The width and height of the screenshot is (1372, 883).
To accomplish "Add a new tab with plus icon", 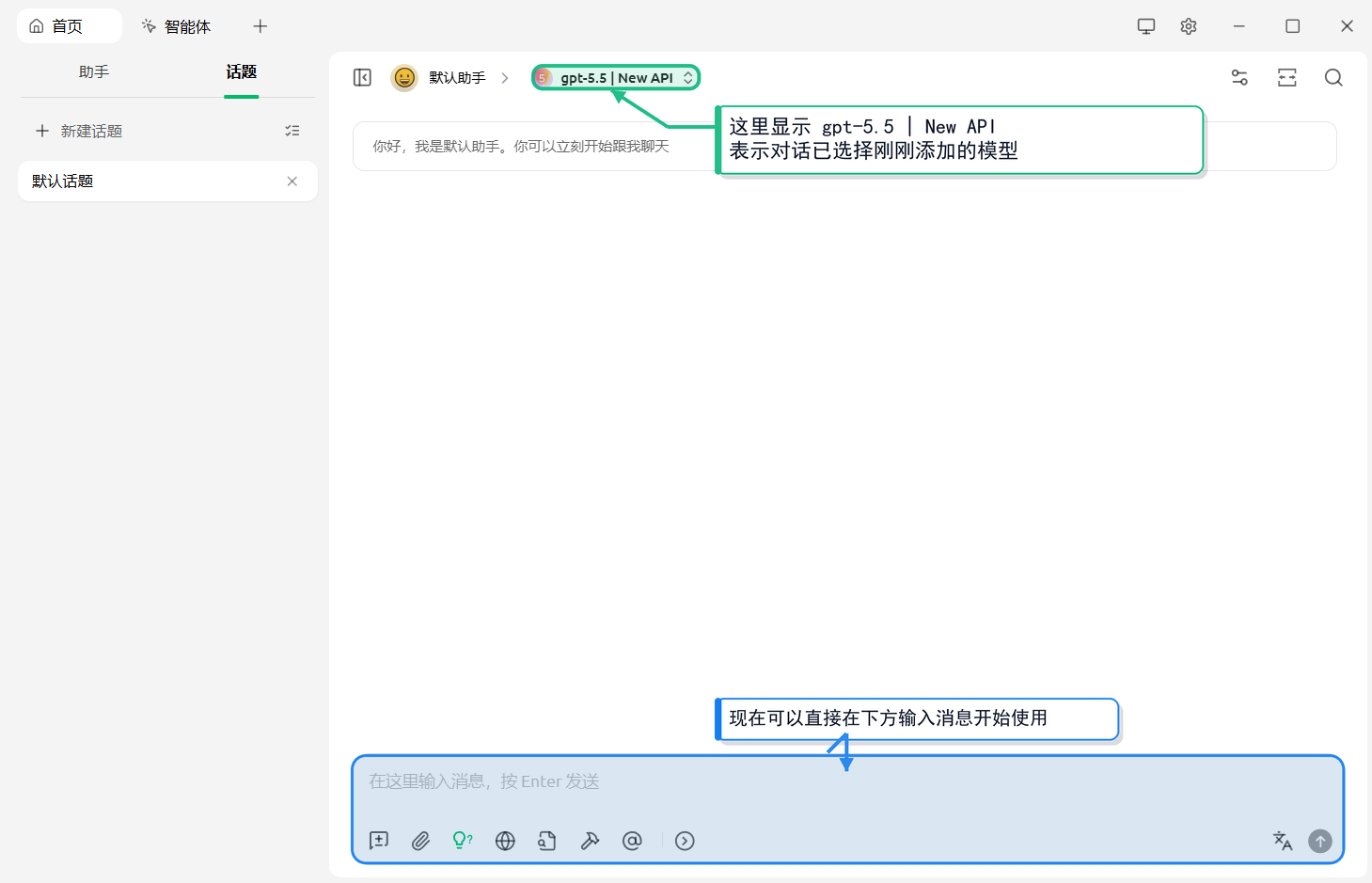I will [x=260, y=26].
